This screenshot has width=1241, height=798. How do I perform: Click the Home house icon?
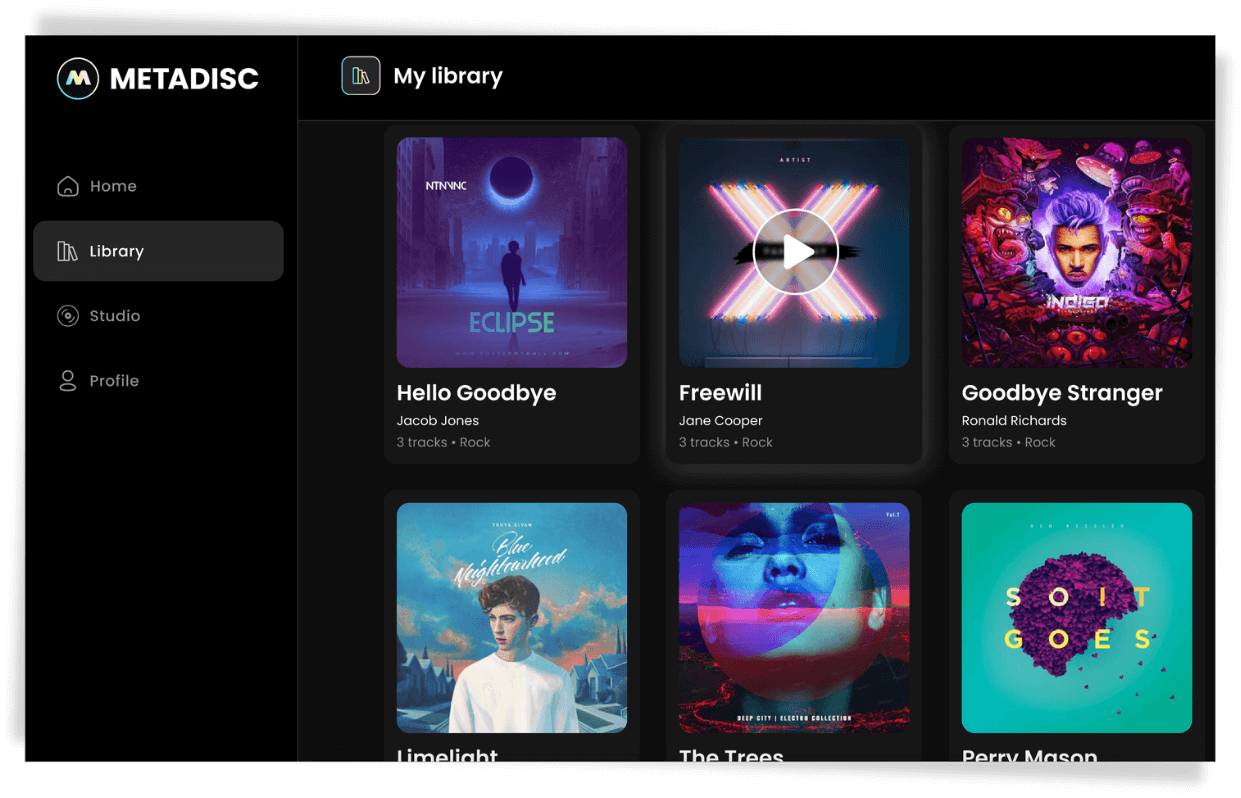[68, 186]
